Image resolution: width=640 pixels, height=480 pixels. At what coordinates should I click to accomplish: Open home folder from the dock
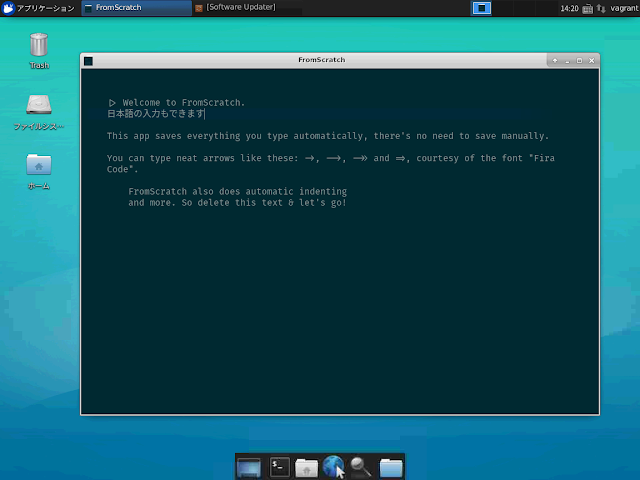pos(307,468)
